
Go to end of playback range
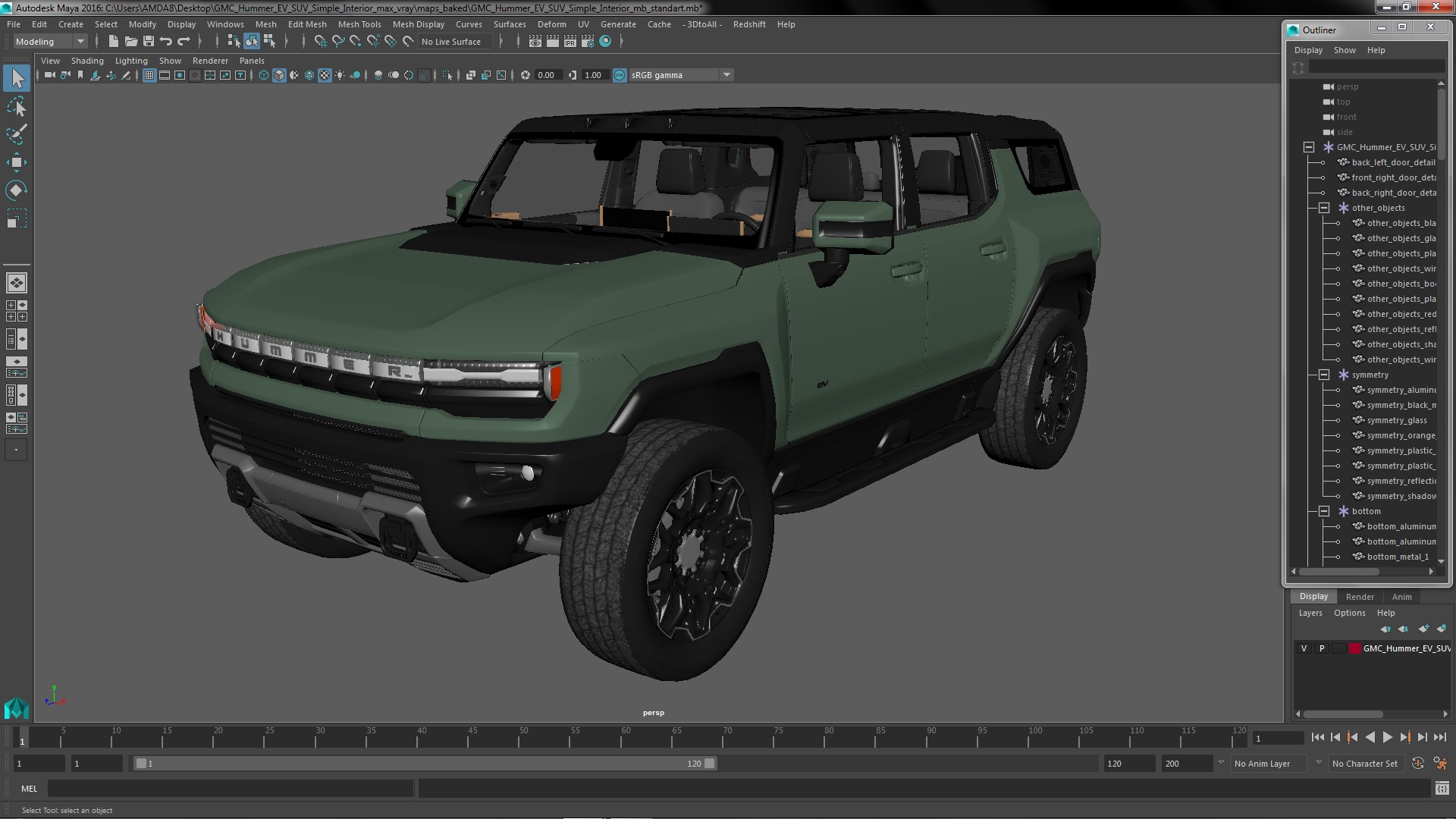point(1439,737)
